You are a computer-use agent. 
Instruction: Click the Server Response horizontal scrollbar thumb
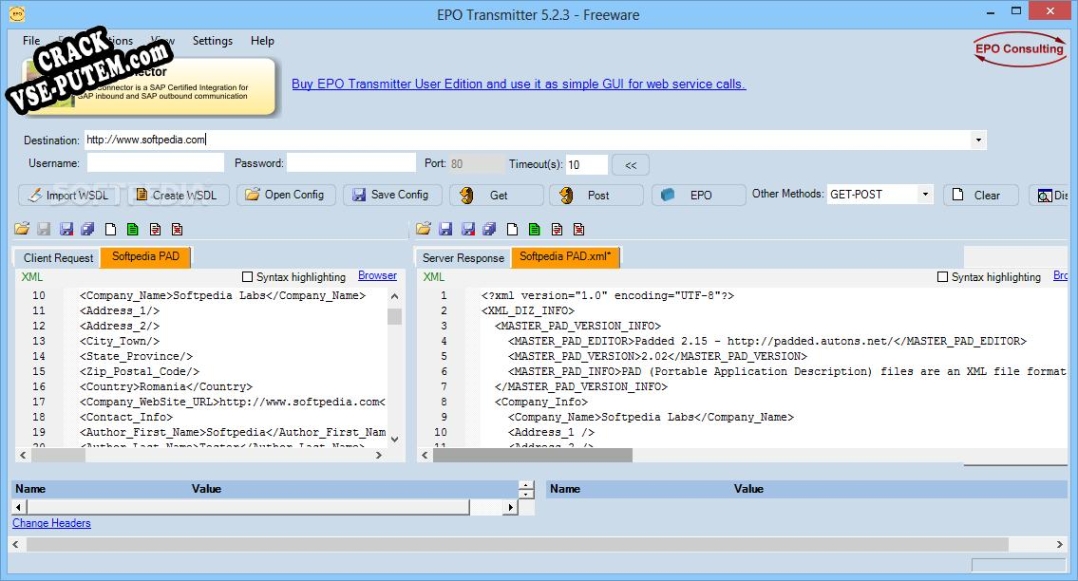[532, 455]
